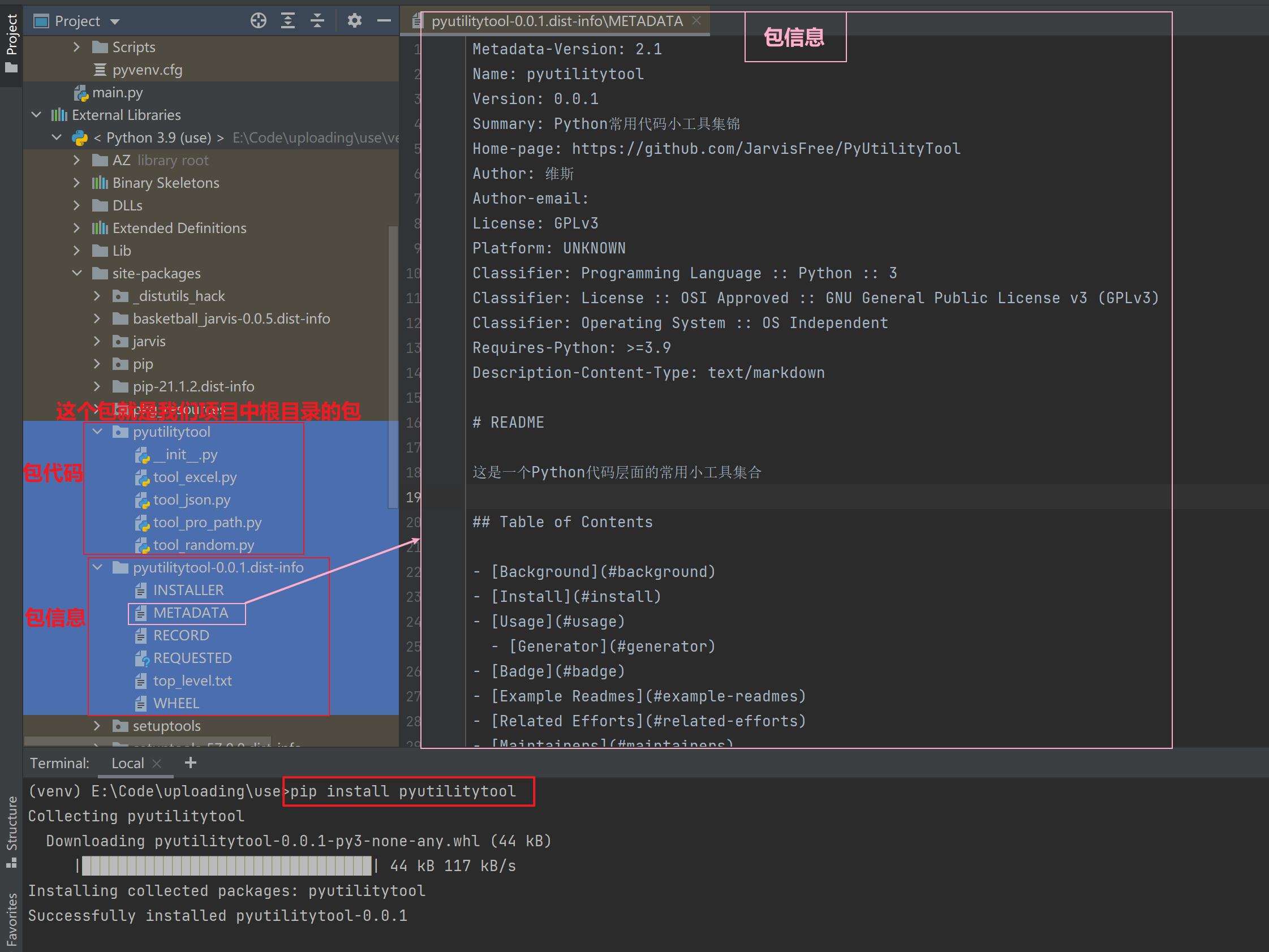Collapse the External Libraries node
The width and height of the screenshot is (1269, 952).
36,115
